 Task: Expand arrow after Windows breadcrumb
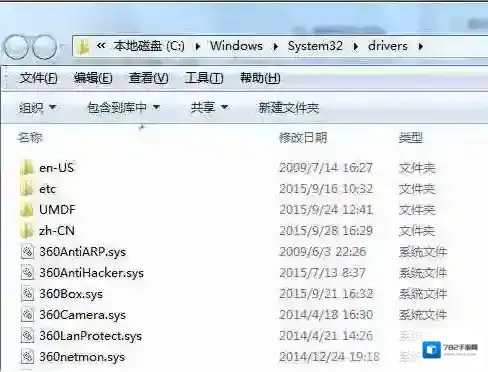pyautogui.click(x=275, y=46)
